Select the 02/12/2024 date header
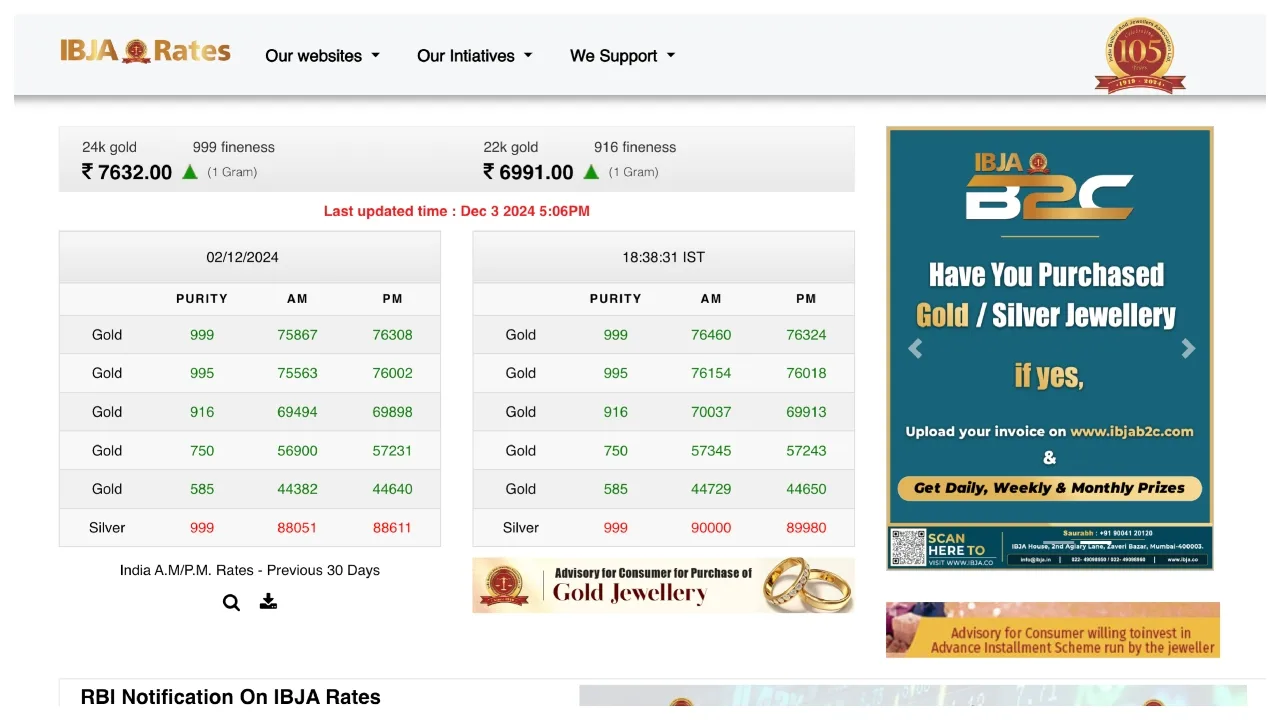The width and height of the screenshot is (1280, 720). point(250,257)
